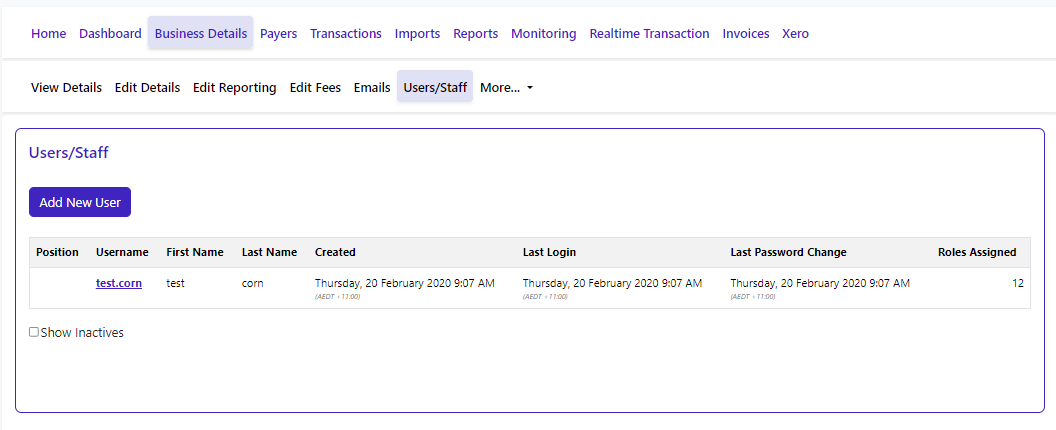Switch to the Emails tab
This screenshot has width=1056, height=430.
click(372, 87)
